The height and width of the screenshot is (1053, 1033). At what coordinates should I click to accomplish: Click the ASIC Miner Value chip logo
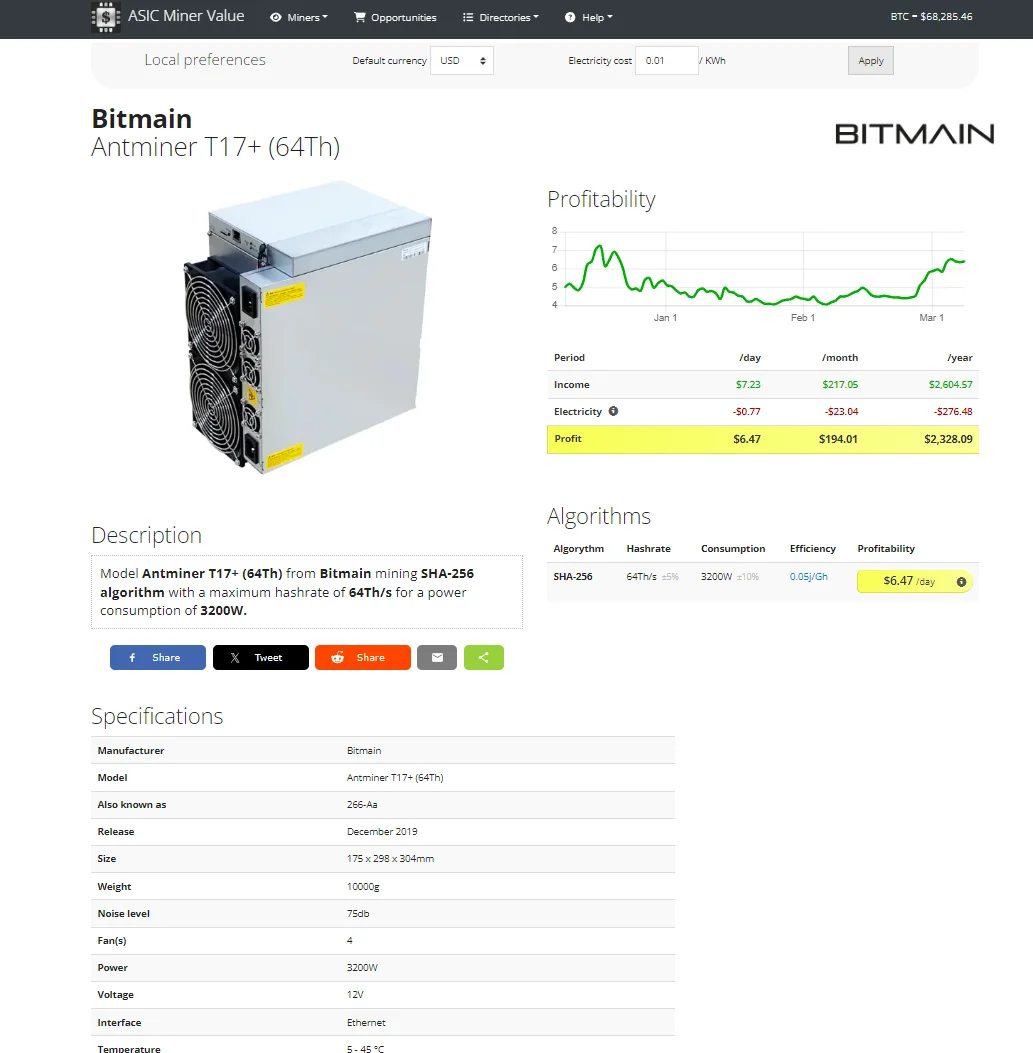pos(105,17)
